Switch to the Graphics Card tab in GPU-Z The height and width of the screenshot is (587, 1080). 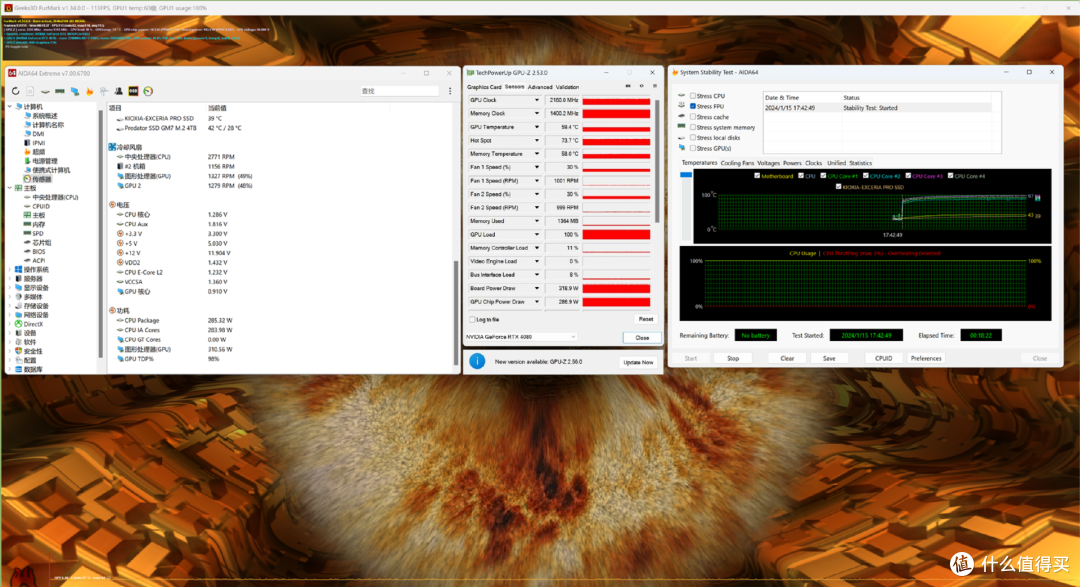point(484,87)
